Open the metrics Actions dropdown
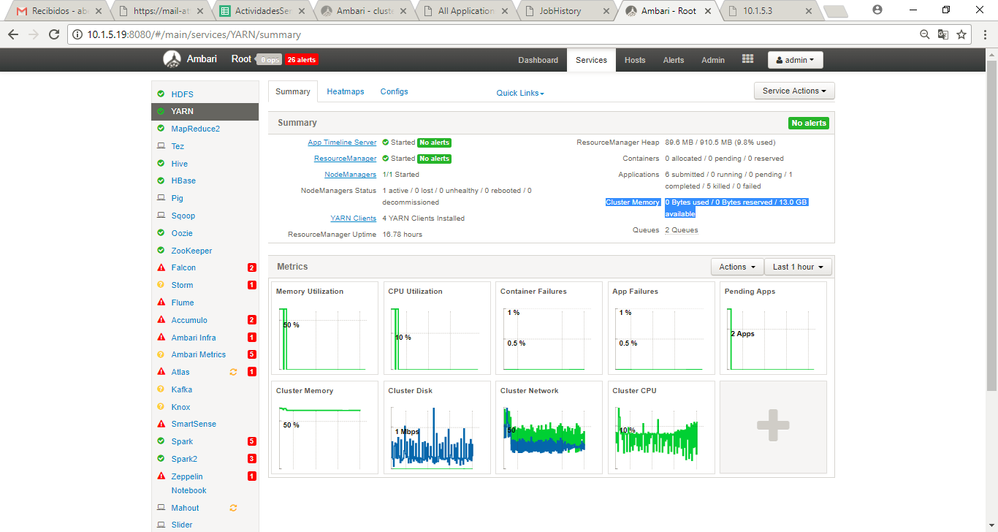998x532 pixels. [x=737, y=267]
